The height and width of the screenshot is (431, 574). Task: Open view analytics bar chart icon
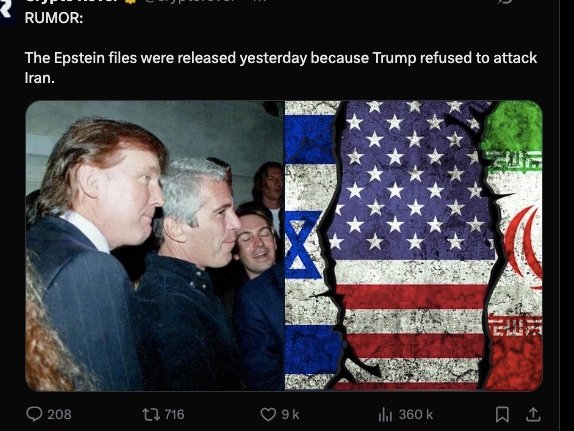385,415
